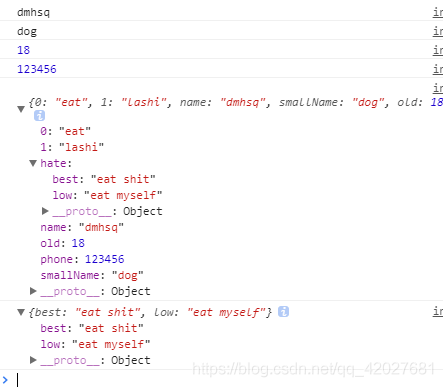Click low: "eat myself" under hate
The height and width of the screenshot is (387, 443).
[107, 195]
